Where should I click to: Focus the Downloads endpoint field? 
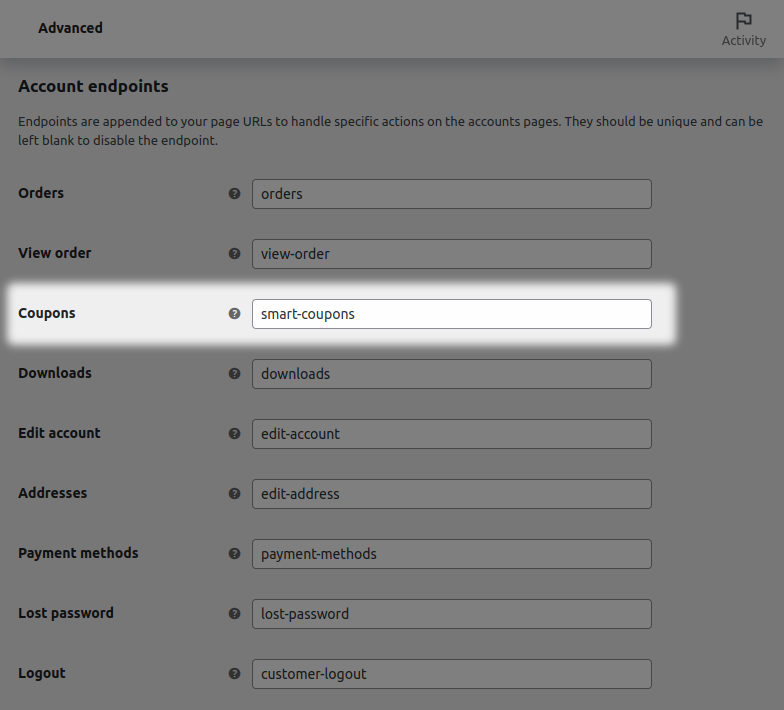(x=452, y=374)
